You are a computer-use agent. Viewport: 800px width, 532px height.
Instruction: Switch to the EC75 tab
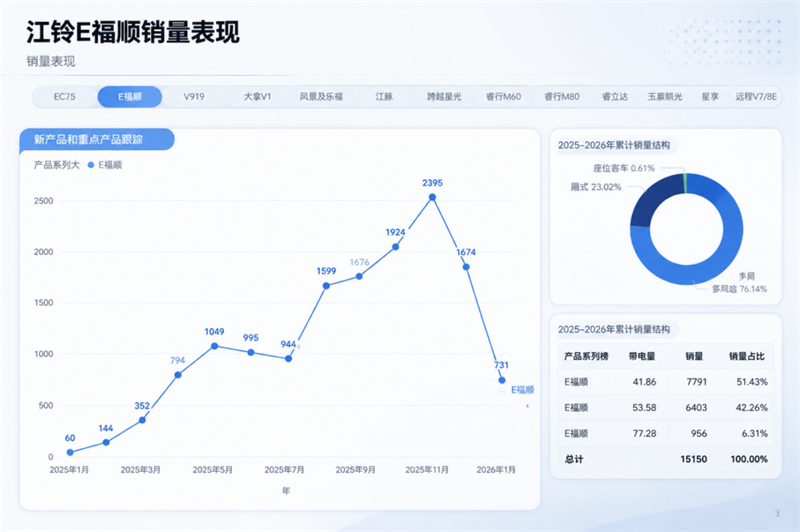pyautogui.click(x=65, y=97)
